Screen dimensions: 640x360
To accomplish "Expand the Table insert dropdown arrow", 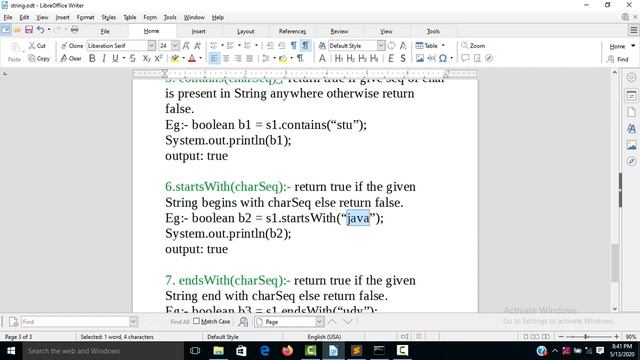I will 443,46.
